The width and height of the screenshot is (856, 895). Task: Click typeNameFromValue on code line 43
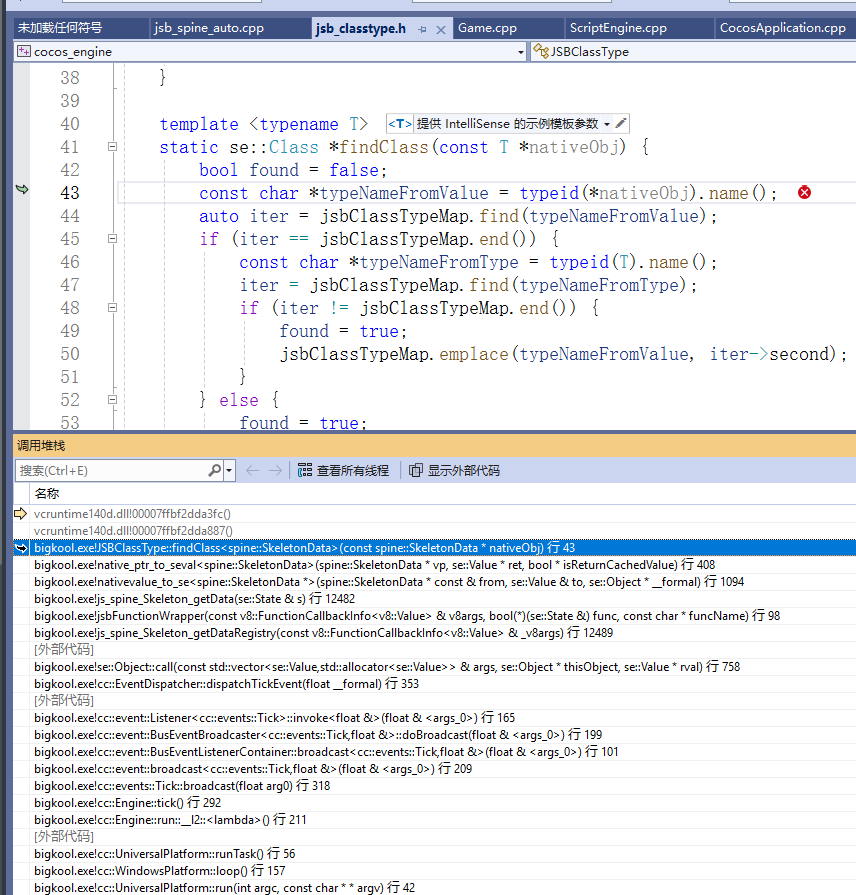(403, 193)
